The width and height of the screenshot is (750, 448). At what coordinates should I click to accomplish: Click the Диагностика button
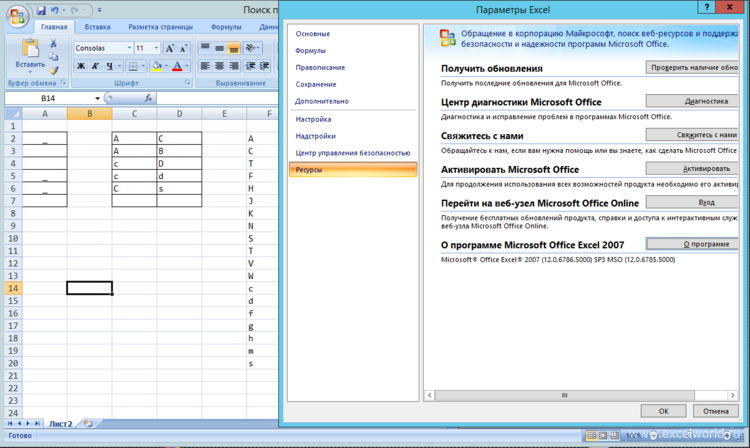pyautogui.click(x=692, y=101)
